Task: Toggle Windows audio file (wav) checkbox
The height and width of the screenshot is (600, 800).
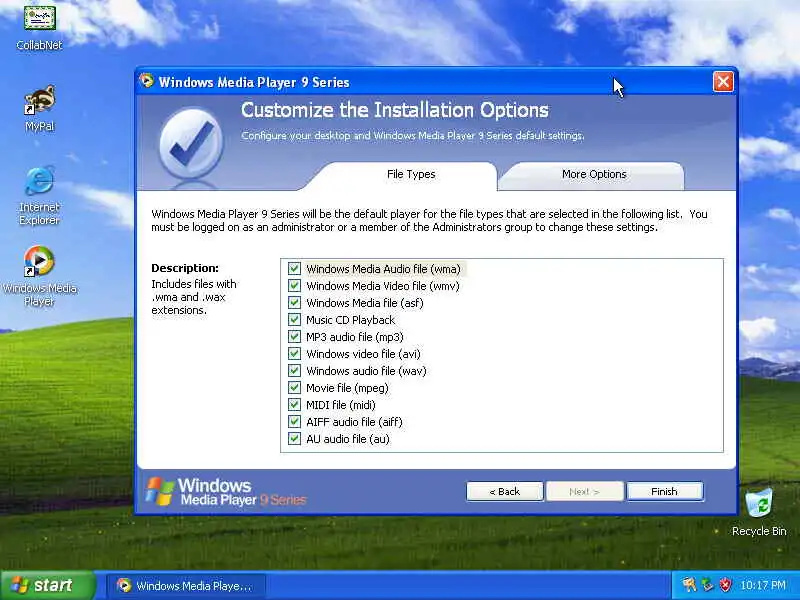Action: (x=294, y=370)
